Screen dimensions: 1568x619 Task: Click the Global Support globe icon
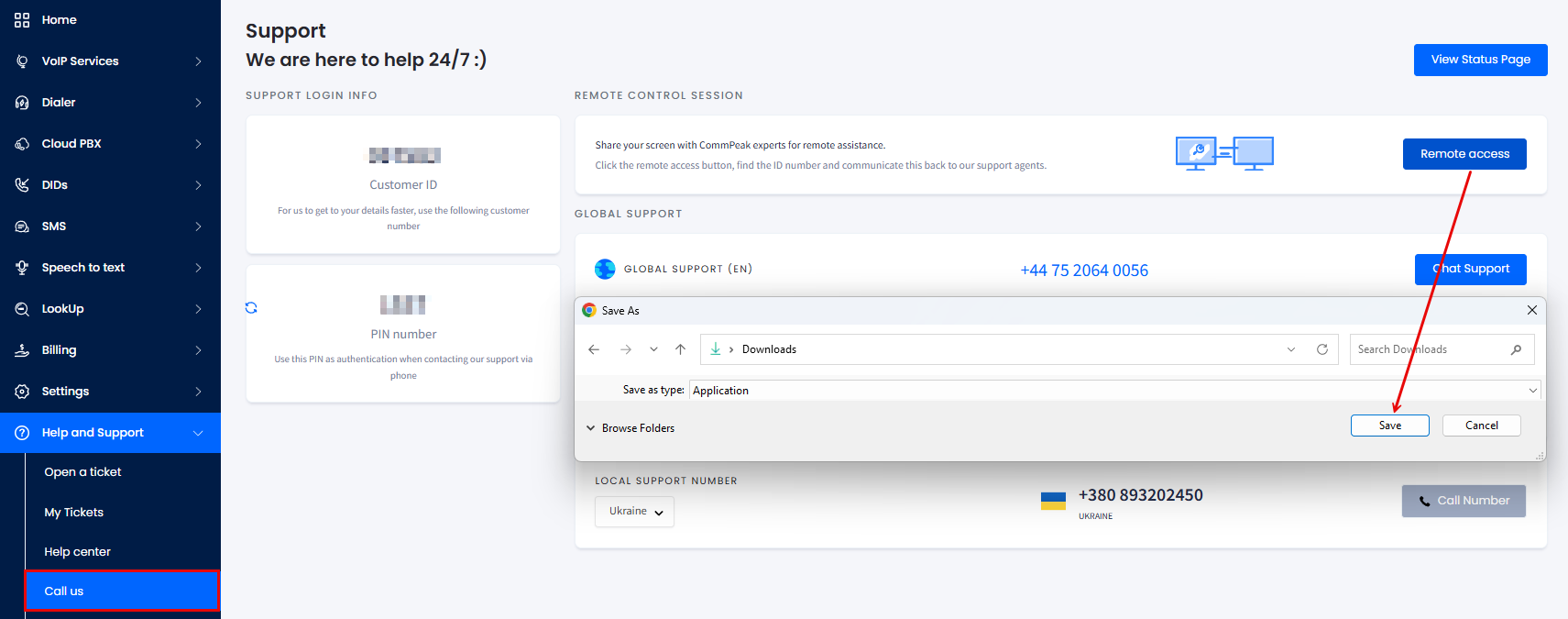(605, 269)
